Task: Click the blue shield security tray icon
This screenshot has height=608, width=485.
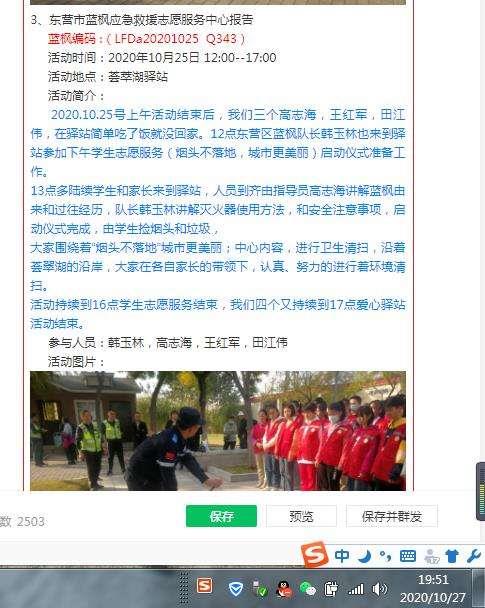Action: (x=236, y=589)
